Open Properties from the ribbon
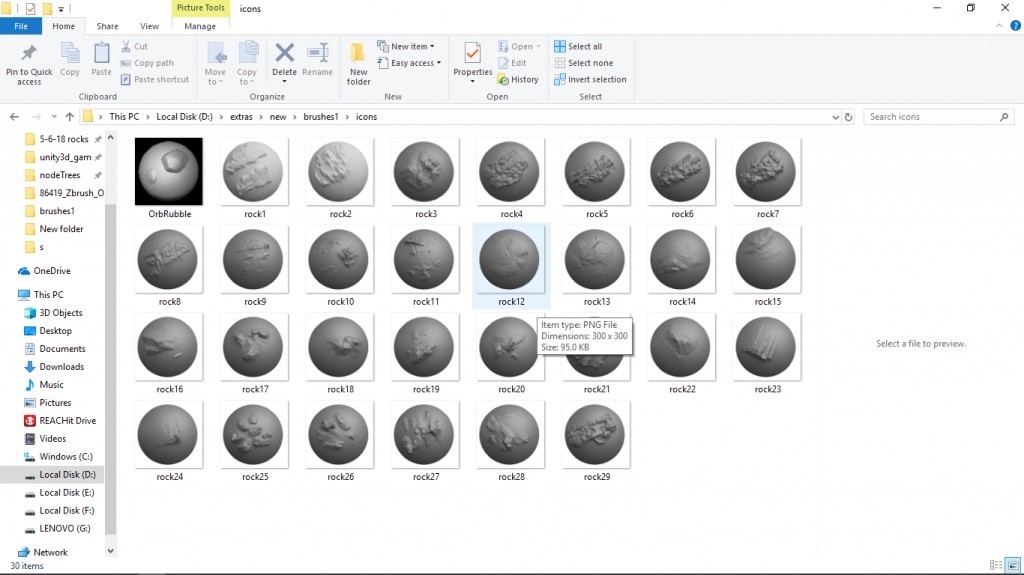This screenshot has width=1024, height=575. coord(473,54)
